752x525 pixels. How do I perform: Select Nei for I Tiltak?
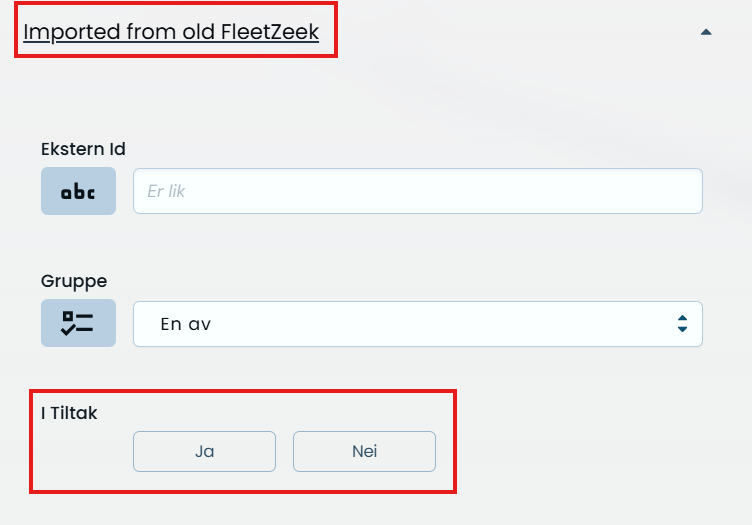pyautogui.click(x=364, y=451)
